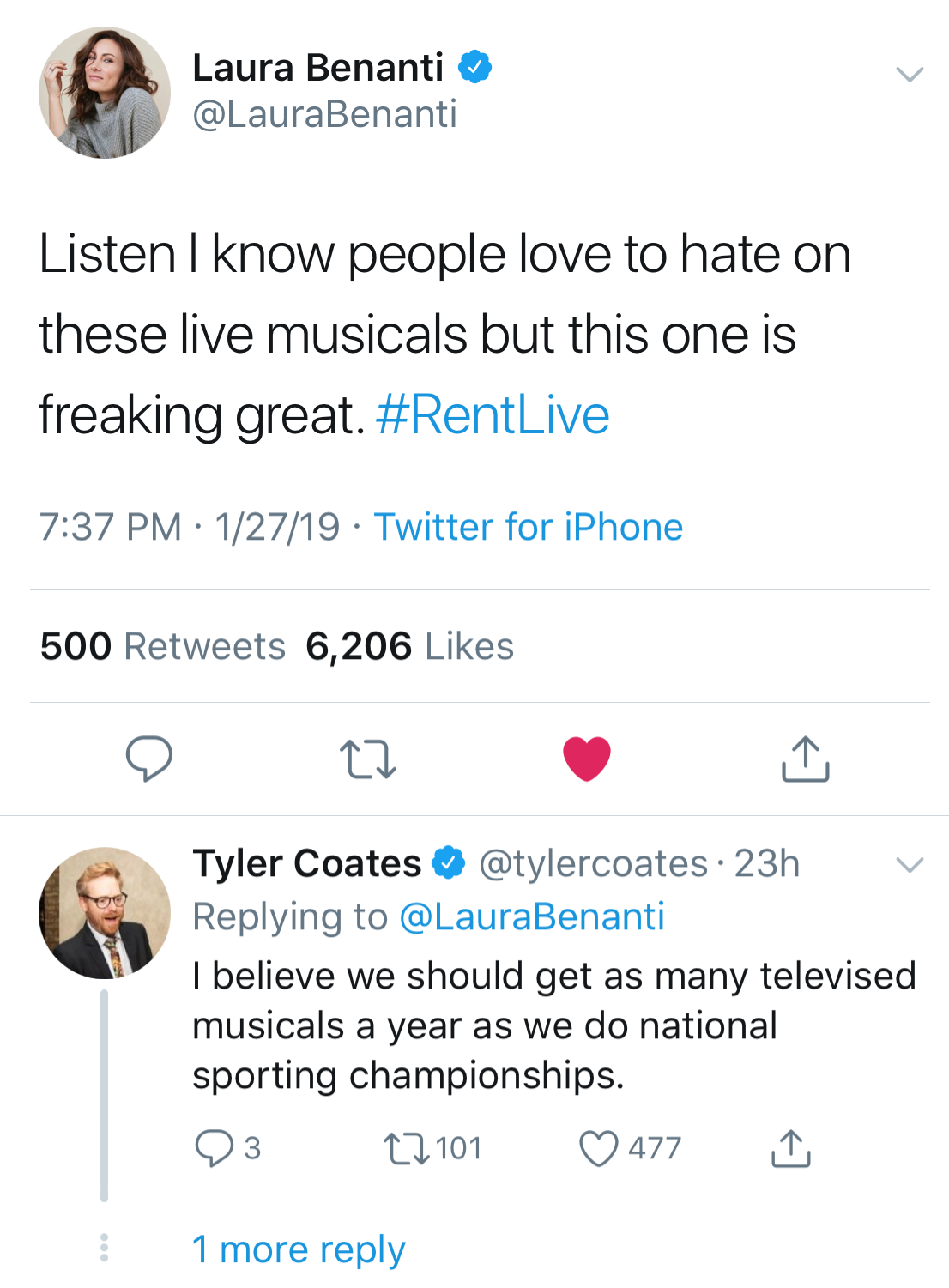This screenshot has width=949, height=1288.
Task: Share Laura Benanti's main tweet
Action: pyautogui.click(x=805, y=759)
